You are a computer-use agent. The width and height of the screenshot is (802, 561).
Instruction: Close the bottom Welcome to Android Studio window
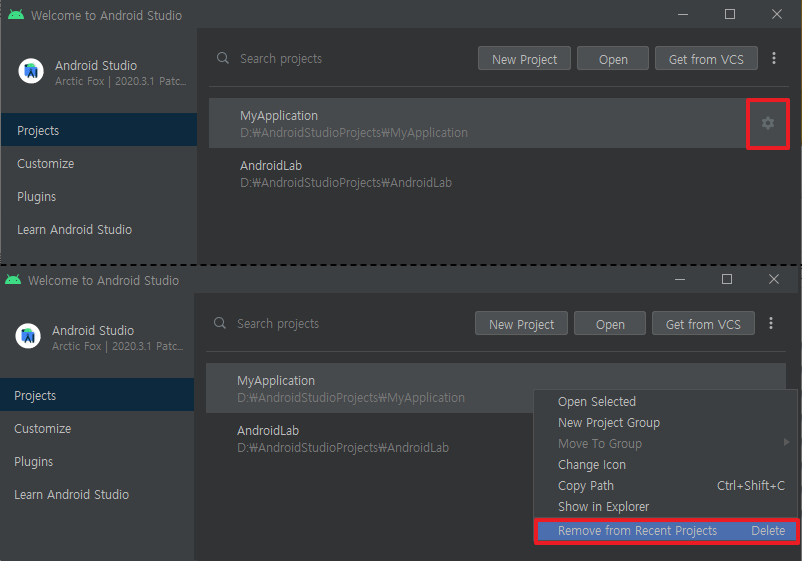pyautogui.click(x=774, y=279)
